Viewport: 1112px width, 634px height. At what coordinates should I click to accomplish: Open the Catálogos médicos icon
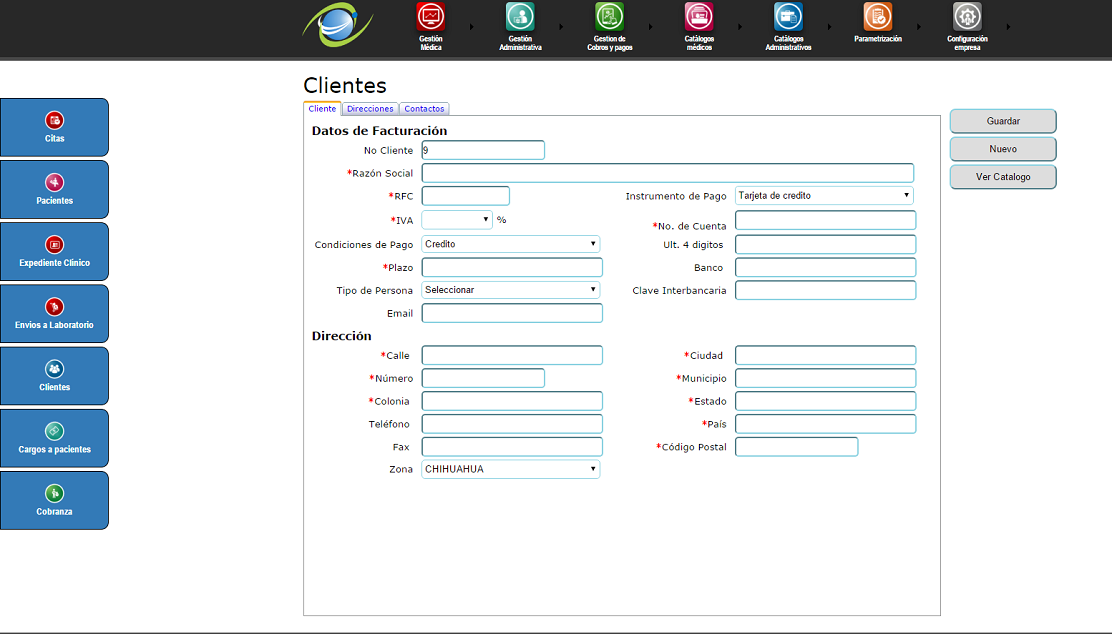pos(699,17)
